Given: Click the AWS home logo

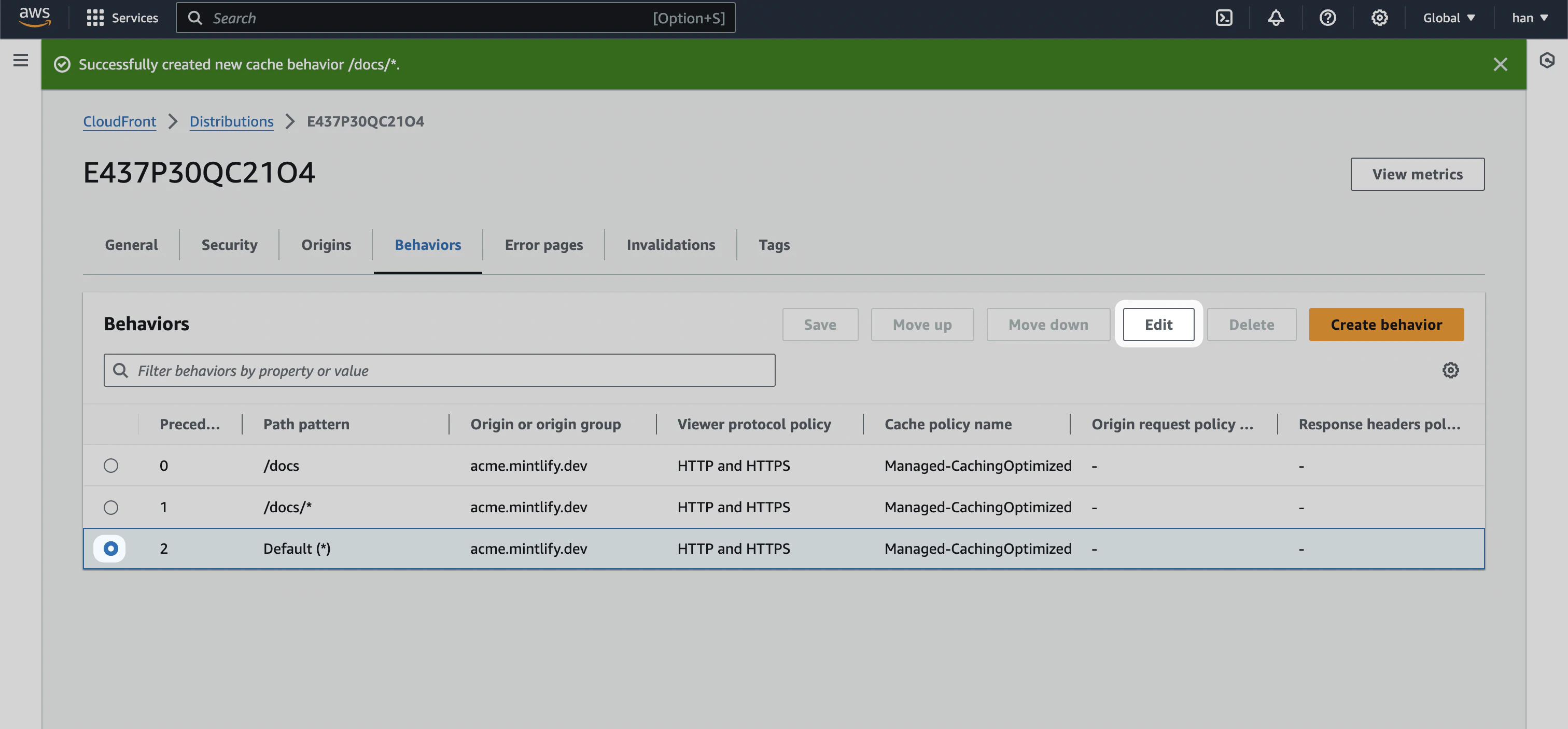Looking at the screenshot, I should point(35,18).
